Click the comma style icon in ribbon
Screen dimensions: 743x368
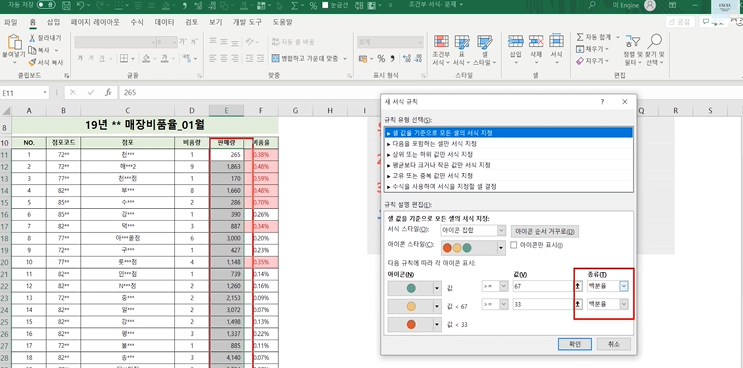point(392,59)
